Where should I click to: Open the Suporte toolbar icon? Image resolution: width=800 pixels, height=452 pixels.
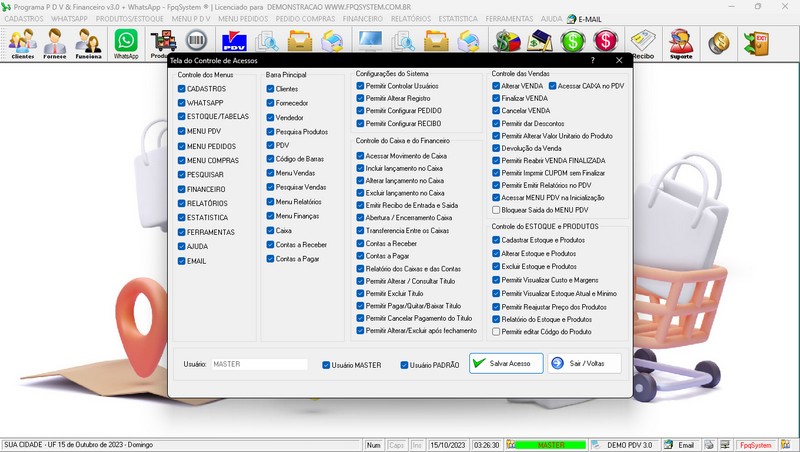click(x=681, y=44)
